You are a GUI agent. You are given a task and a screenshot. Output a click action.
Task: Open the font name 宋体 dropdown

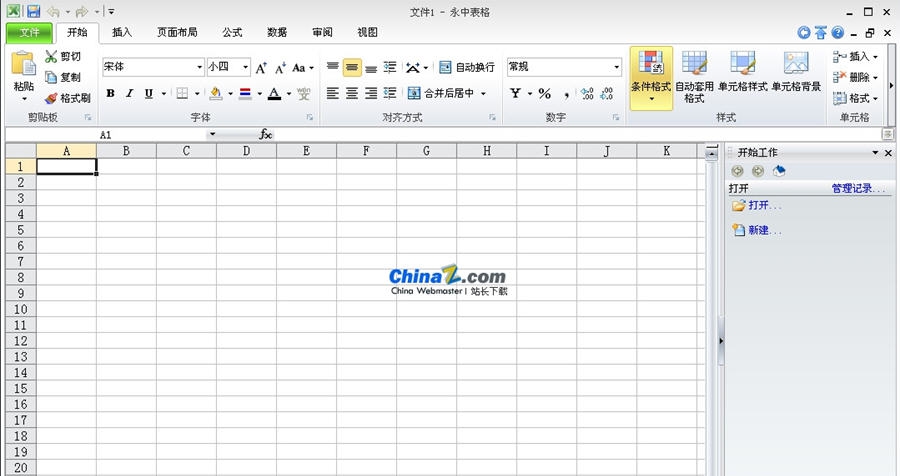click(199, 67)
